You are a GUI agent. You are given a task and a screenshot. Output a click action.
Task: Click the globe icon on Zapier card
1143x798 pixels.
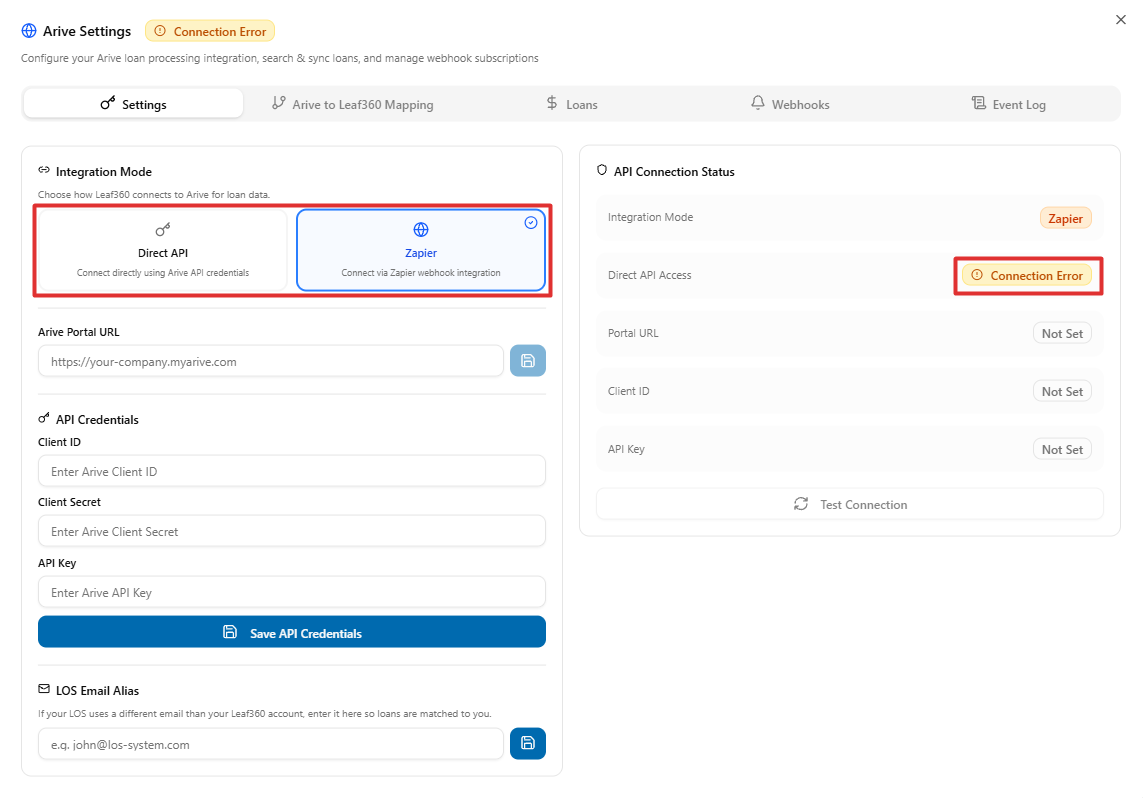(x=421, y=230)
